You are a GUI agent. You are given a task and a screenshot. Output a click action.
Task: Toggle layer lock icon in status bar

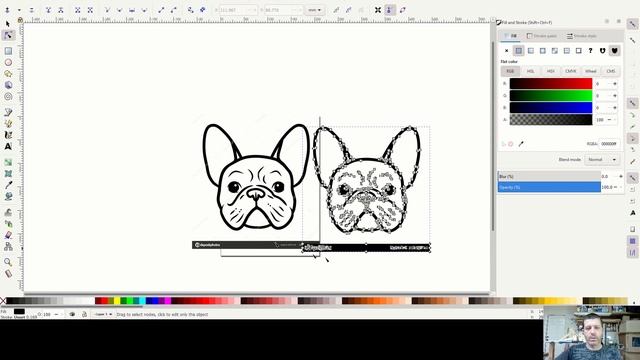click(84, 314)
